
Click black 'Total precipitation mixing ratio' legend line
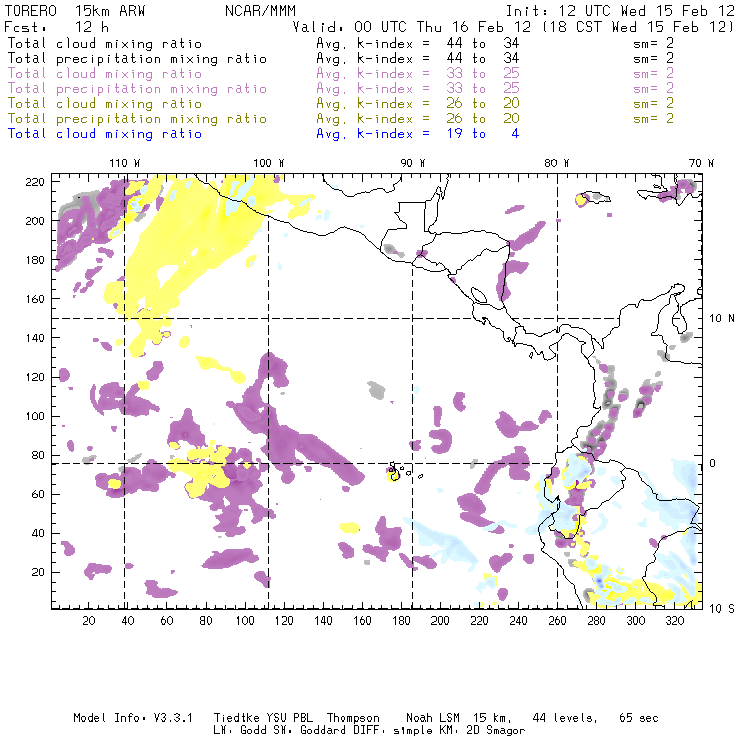pos(137,59)
